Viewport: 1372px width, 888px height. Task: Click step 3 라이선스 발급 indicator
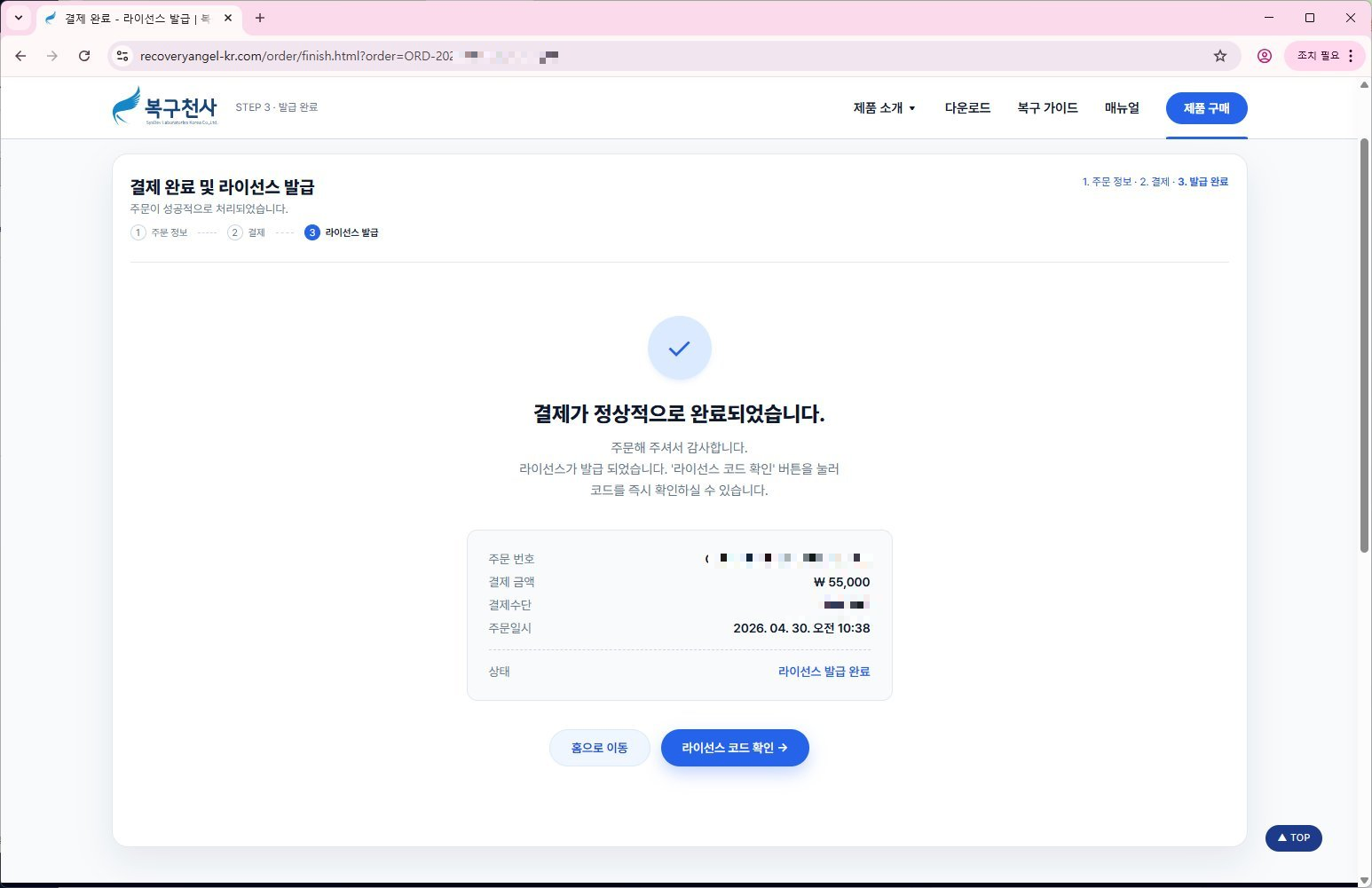pyautogui.click(x=342, y=232)
